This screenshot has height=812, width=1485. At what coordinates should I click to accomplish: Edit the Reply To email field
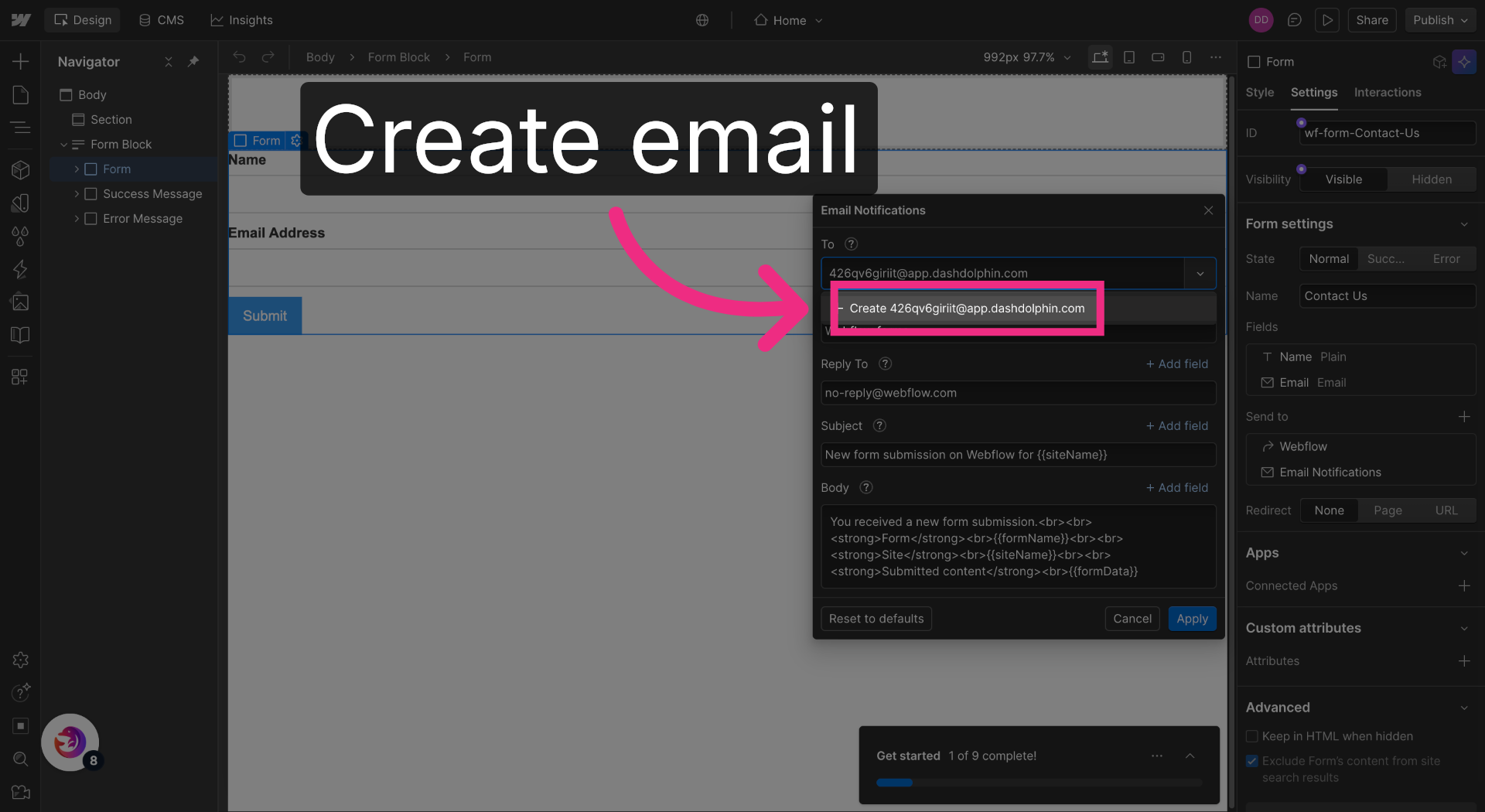tap(1018, 393)
